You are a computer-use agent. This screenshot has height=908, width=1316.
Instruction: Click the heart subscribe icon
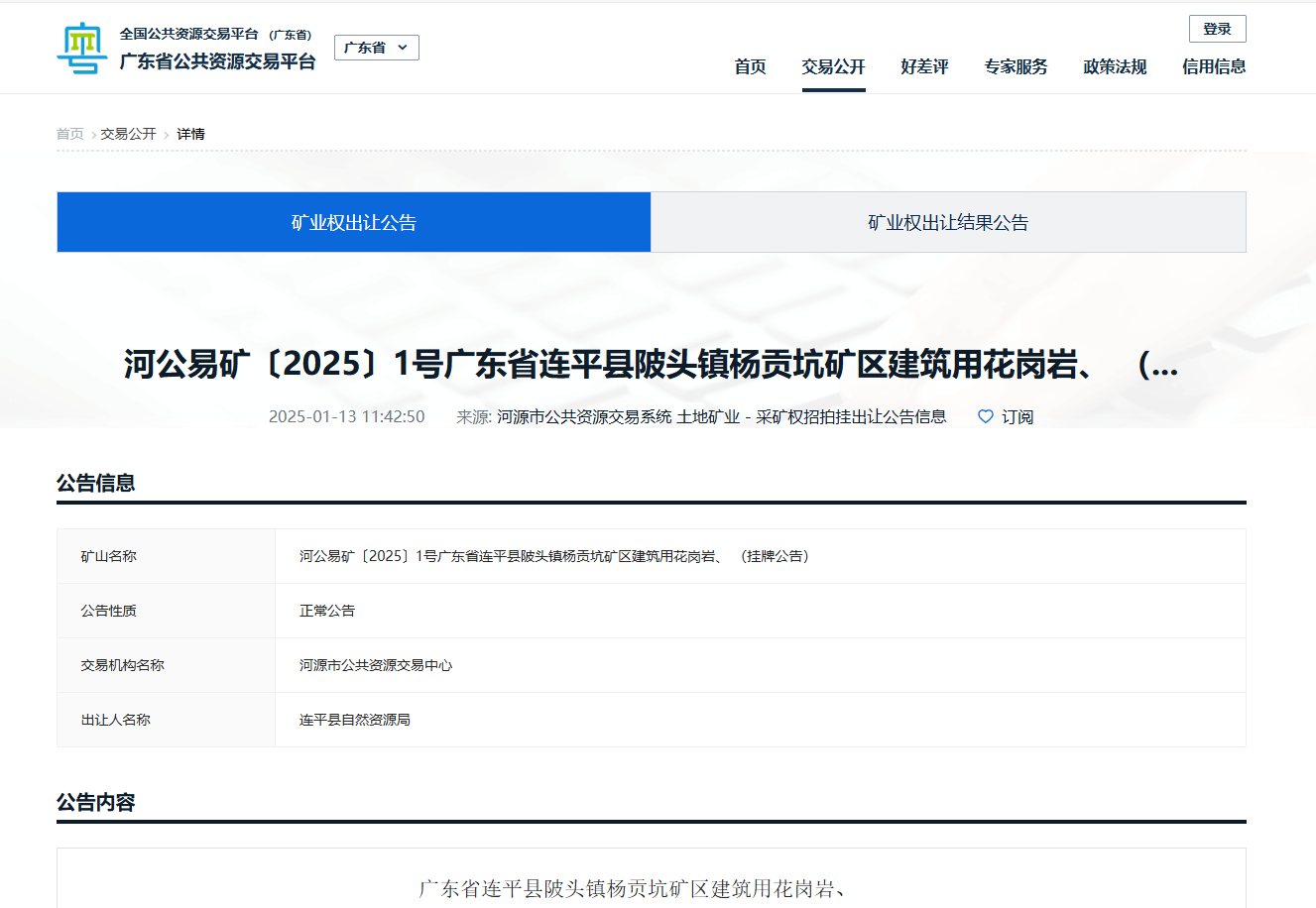coord(985,416)
